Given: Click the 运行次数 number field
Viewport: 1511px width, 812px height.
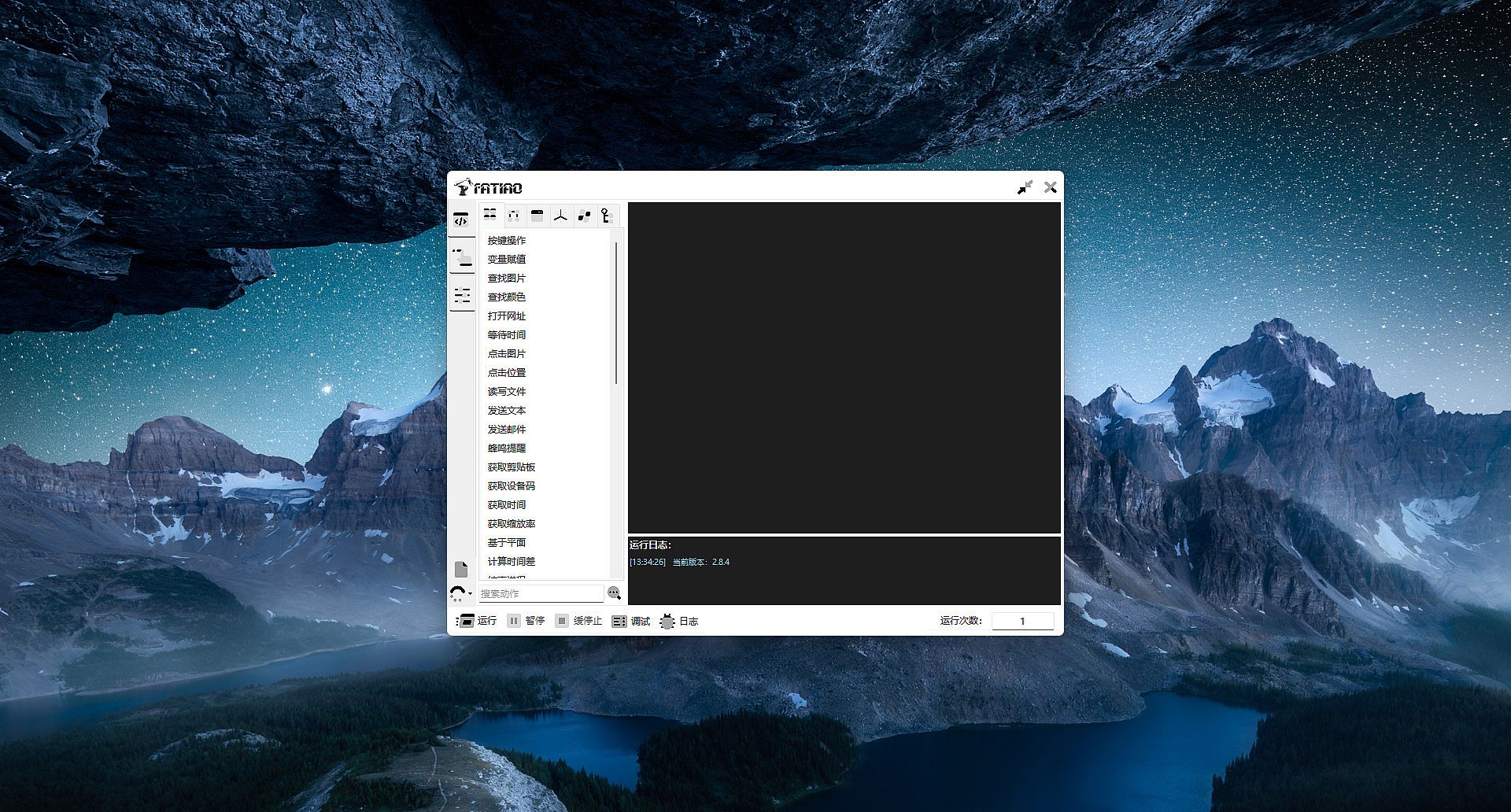Looking at the screenshot, I should point(1022,621).
